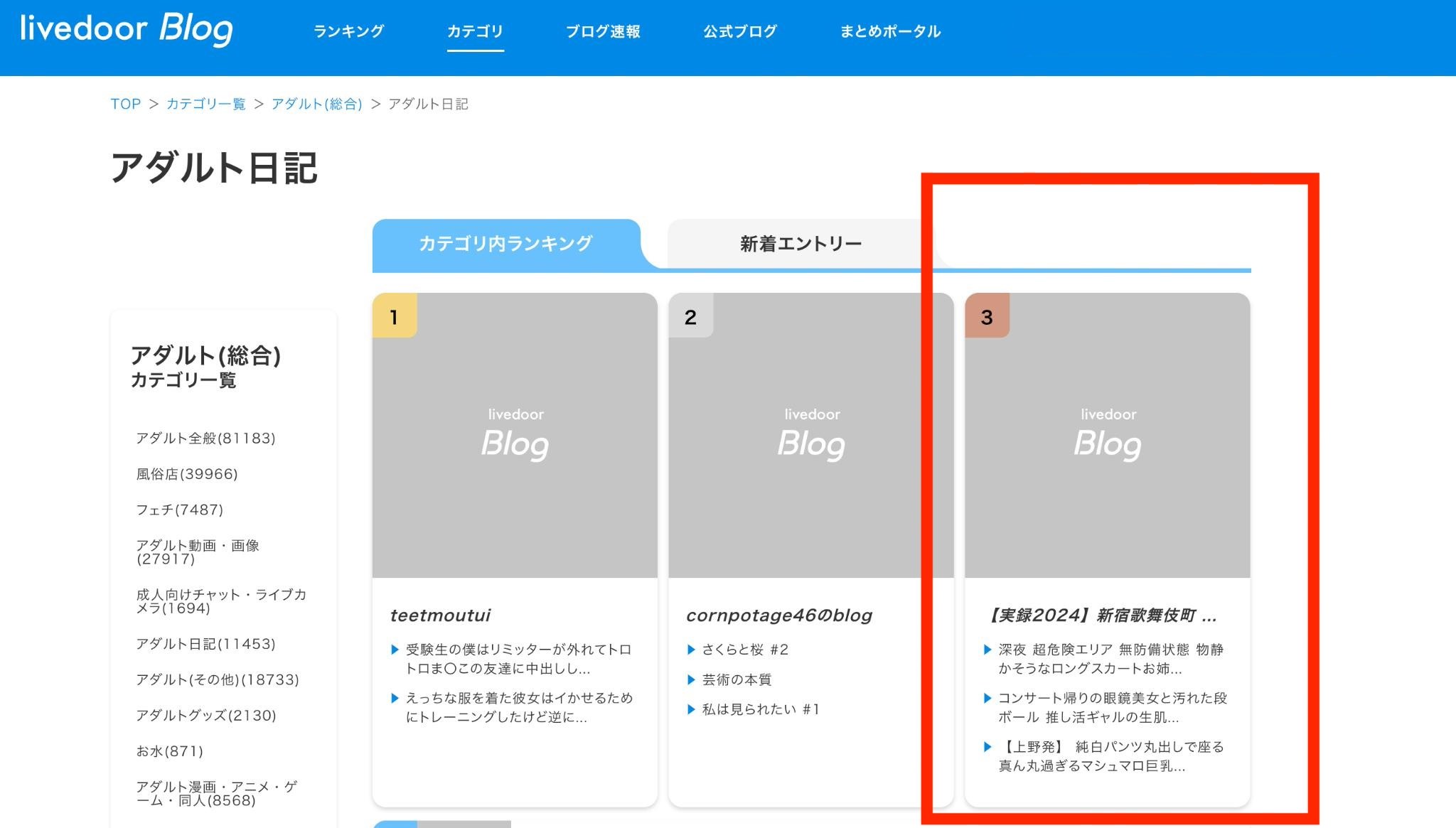This screenshot has width=1456, height=828.
Task: Click the arrow icon beside 【上野発】
Action: coord(987,747)
